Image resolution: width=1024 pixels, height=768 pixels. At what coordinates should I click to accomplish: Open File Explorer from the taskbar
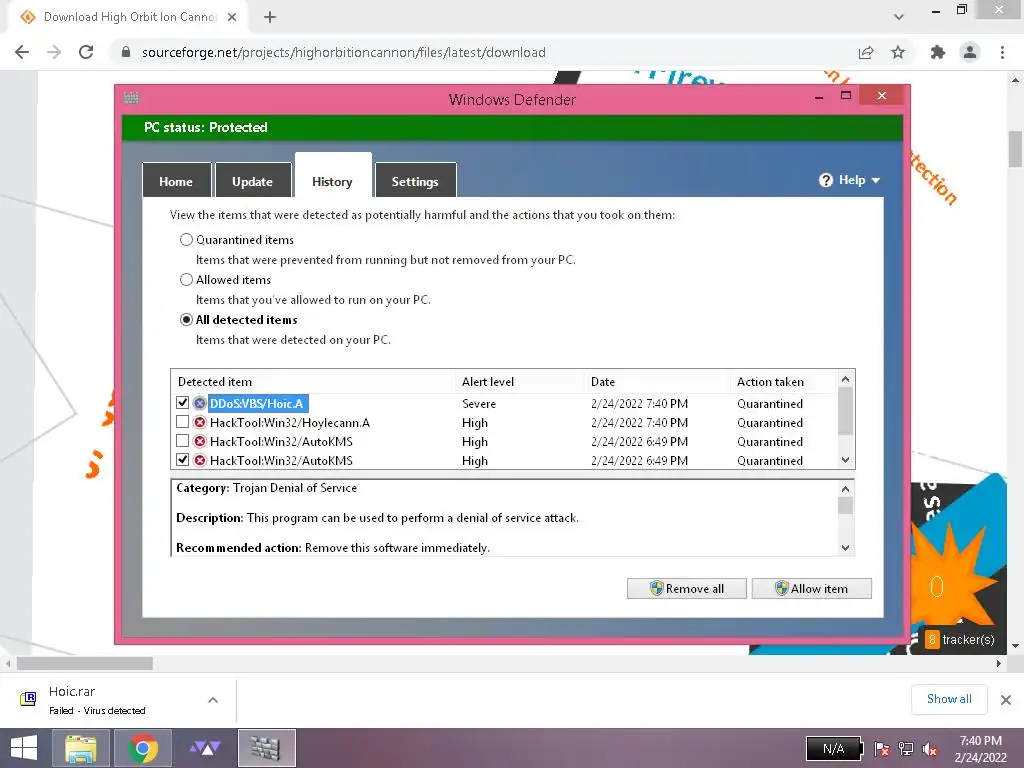tap(81, 748)
